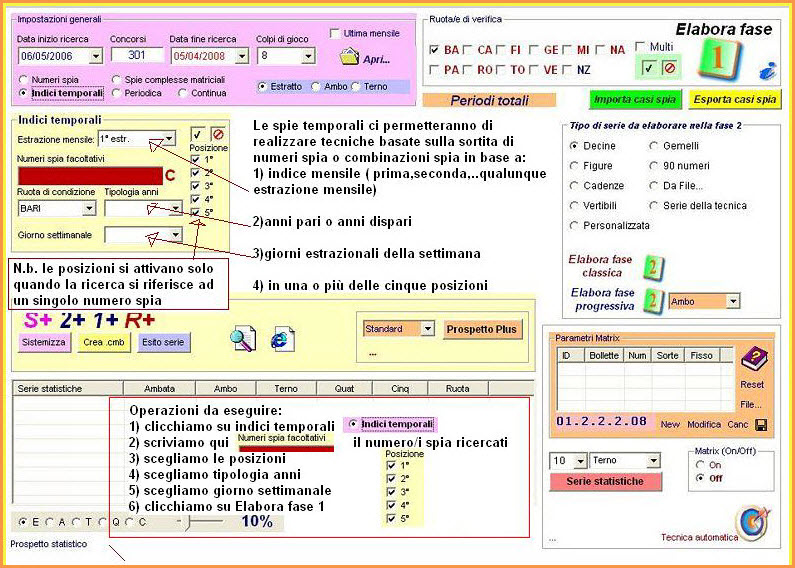This screenshot has width=795, height=568.
Task: Choose the Ambo radio option
Action: pos(316,87)
